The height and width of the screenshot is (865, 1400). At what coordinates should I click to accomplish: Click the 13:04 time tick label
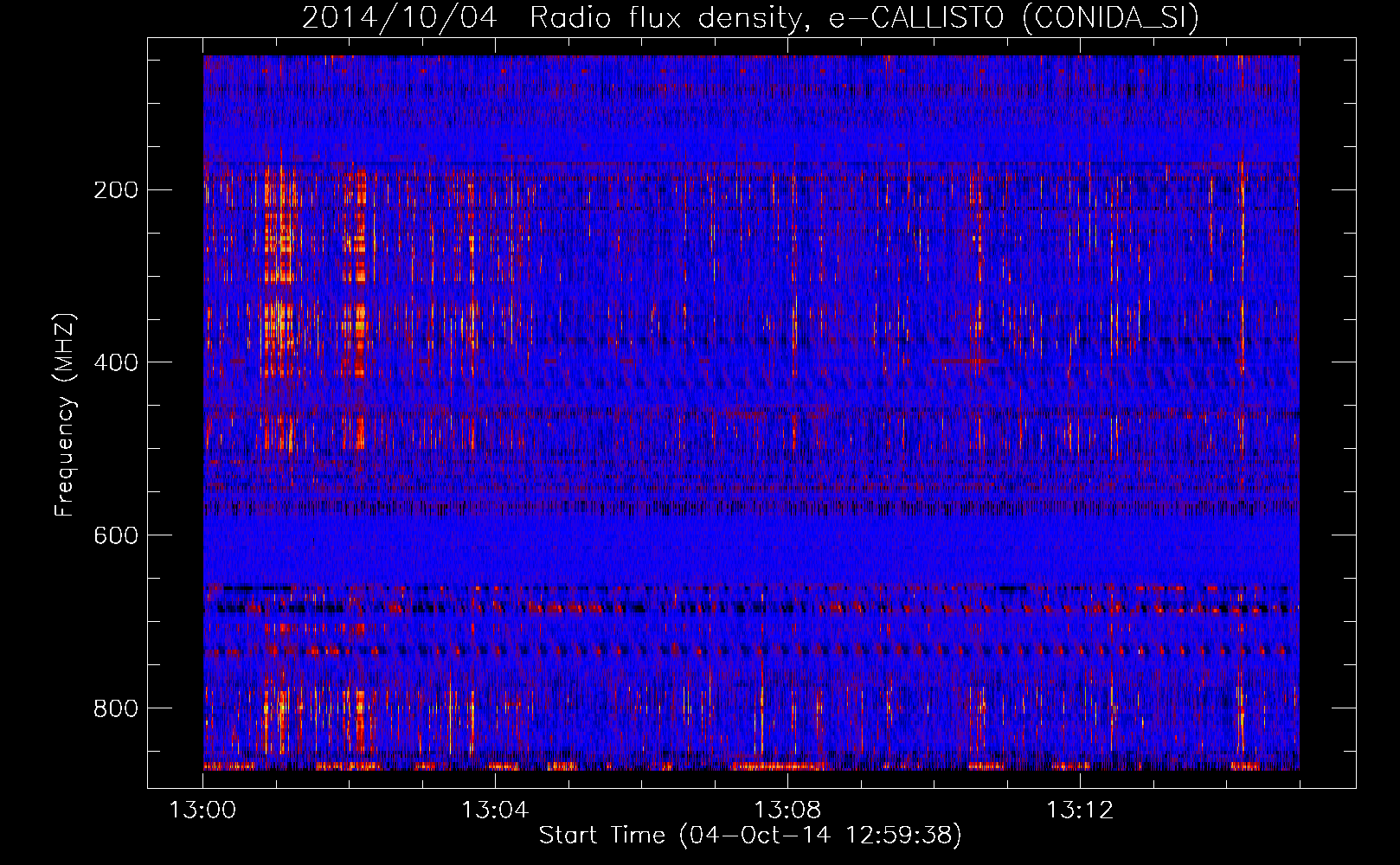[495, 811]
